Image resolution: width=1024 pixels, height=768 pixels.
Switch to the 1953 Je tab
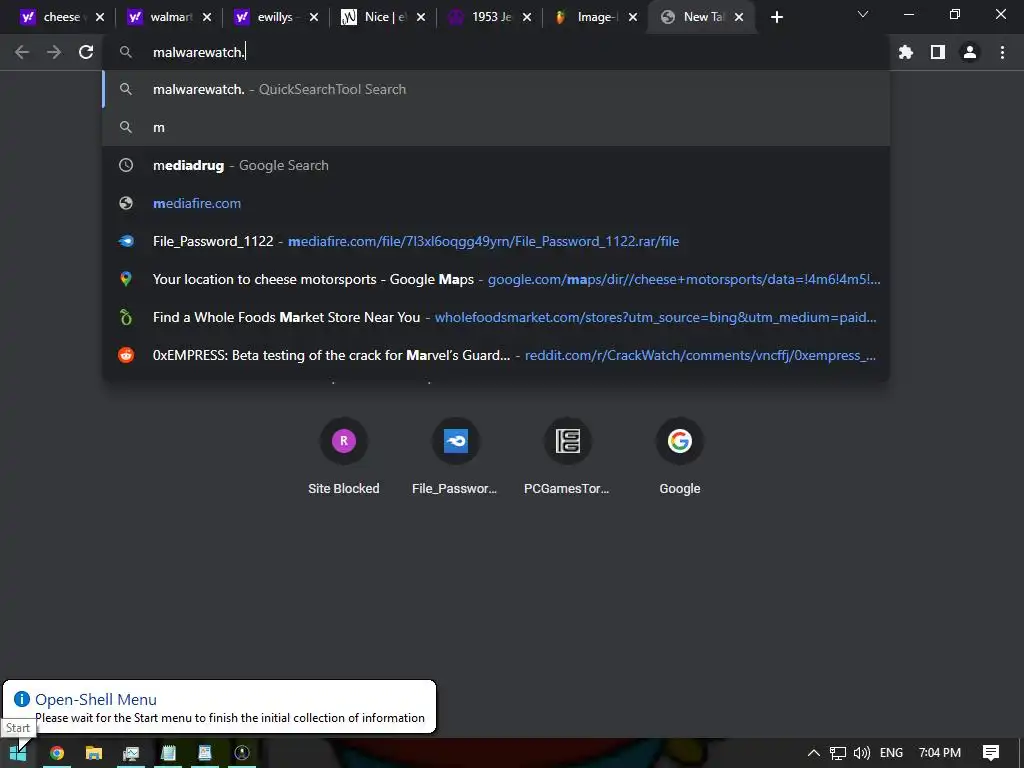[x=481, y=17]
